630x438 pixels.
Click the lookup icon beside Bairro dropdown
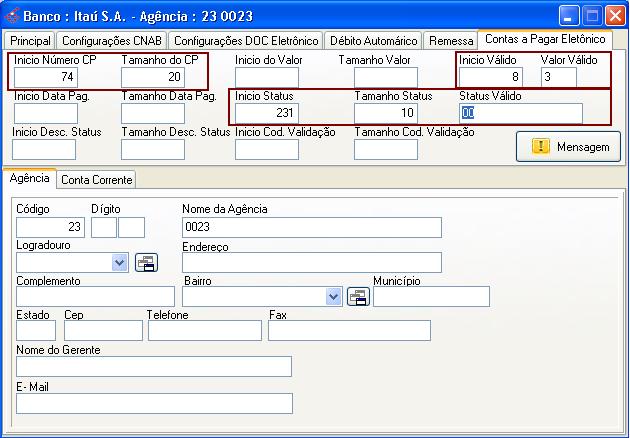tap(358, 296)
